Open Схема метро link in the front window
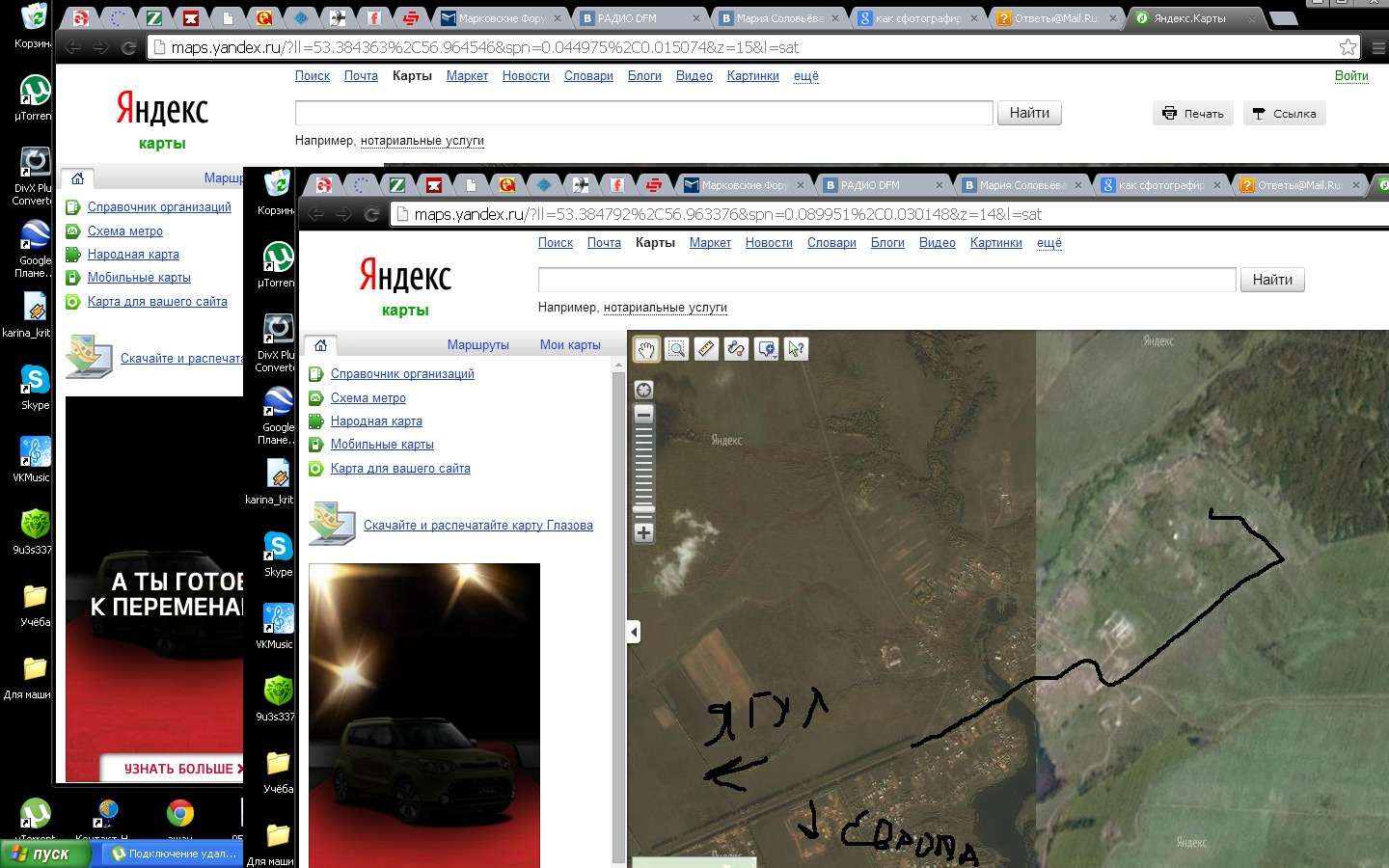 (368, 398)
